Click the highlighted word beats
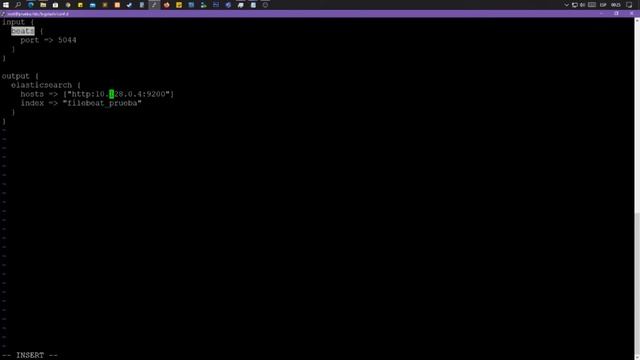640x360 pixels. pos(23,31)
